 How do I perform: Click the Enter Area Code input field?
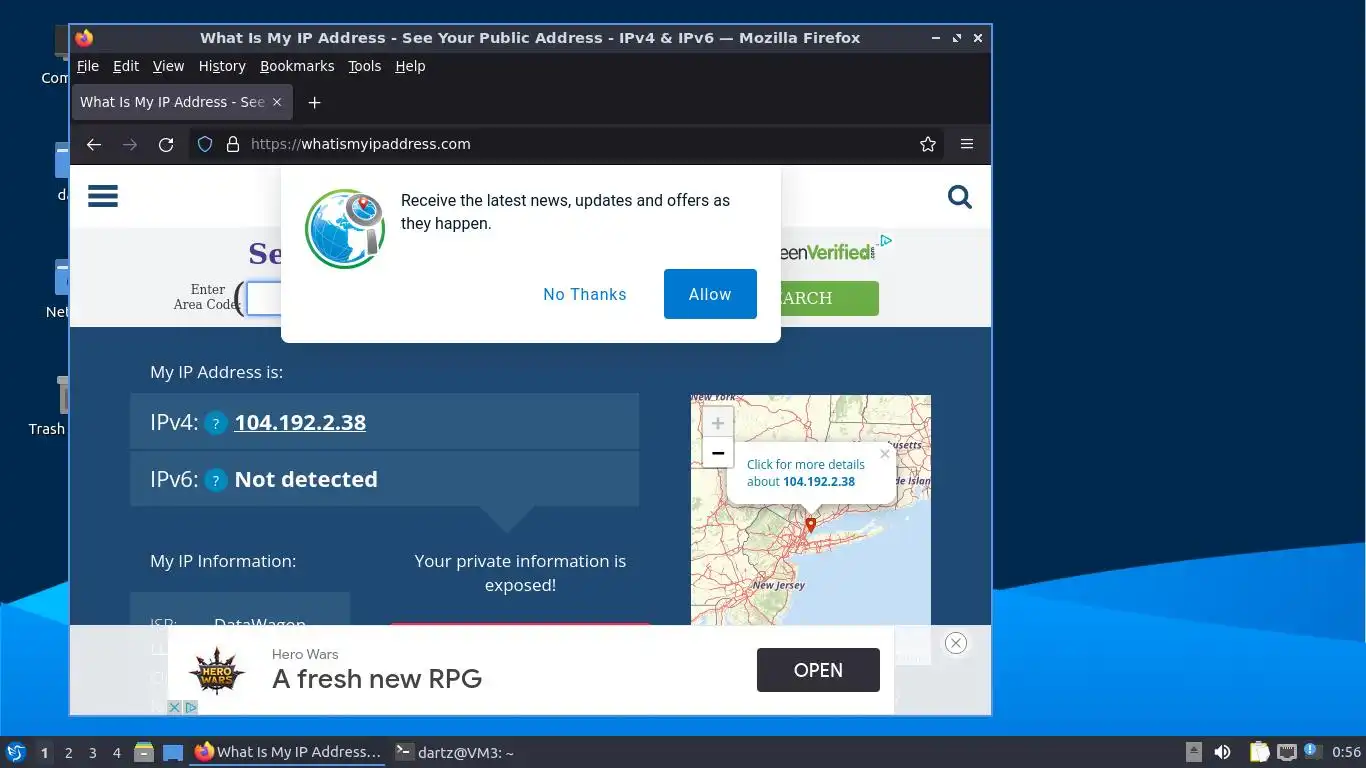(x=264, y=298)
